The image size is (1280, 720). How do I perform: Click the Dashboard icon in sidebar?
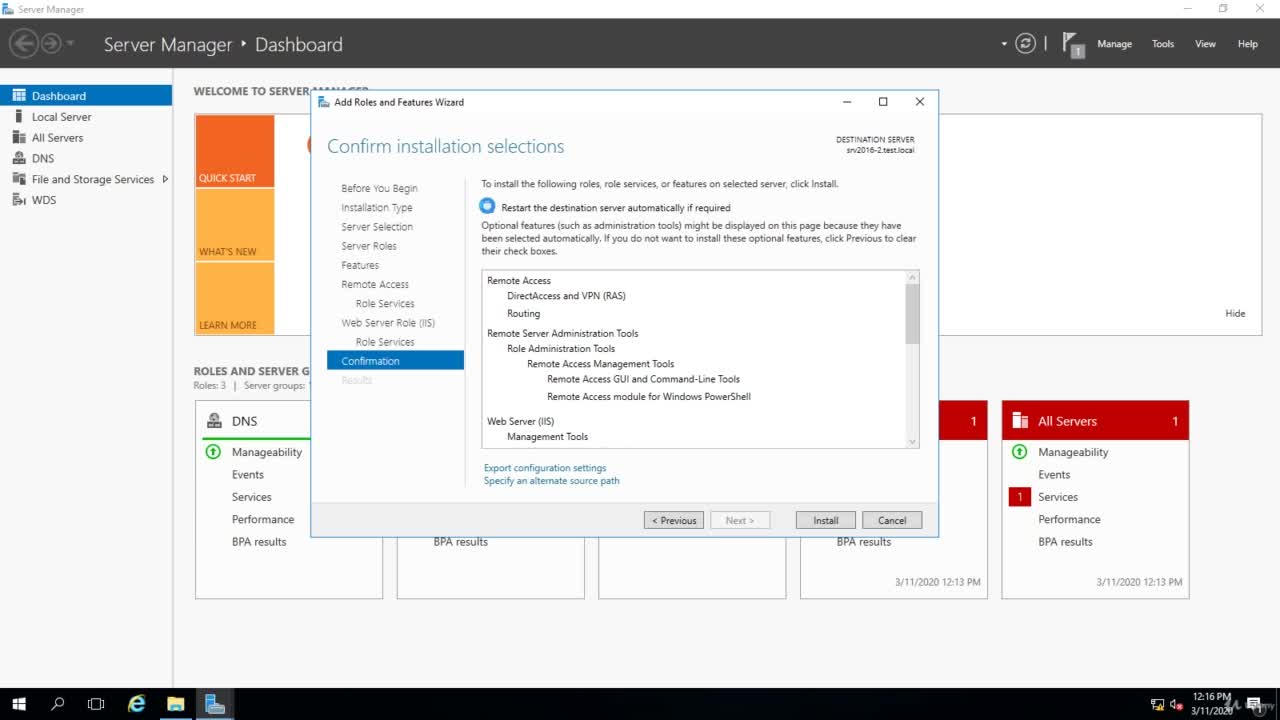click(x=18, y=96)
